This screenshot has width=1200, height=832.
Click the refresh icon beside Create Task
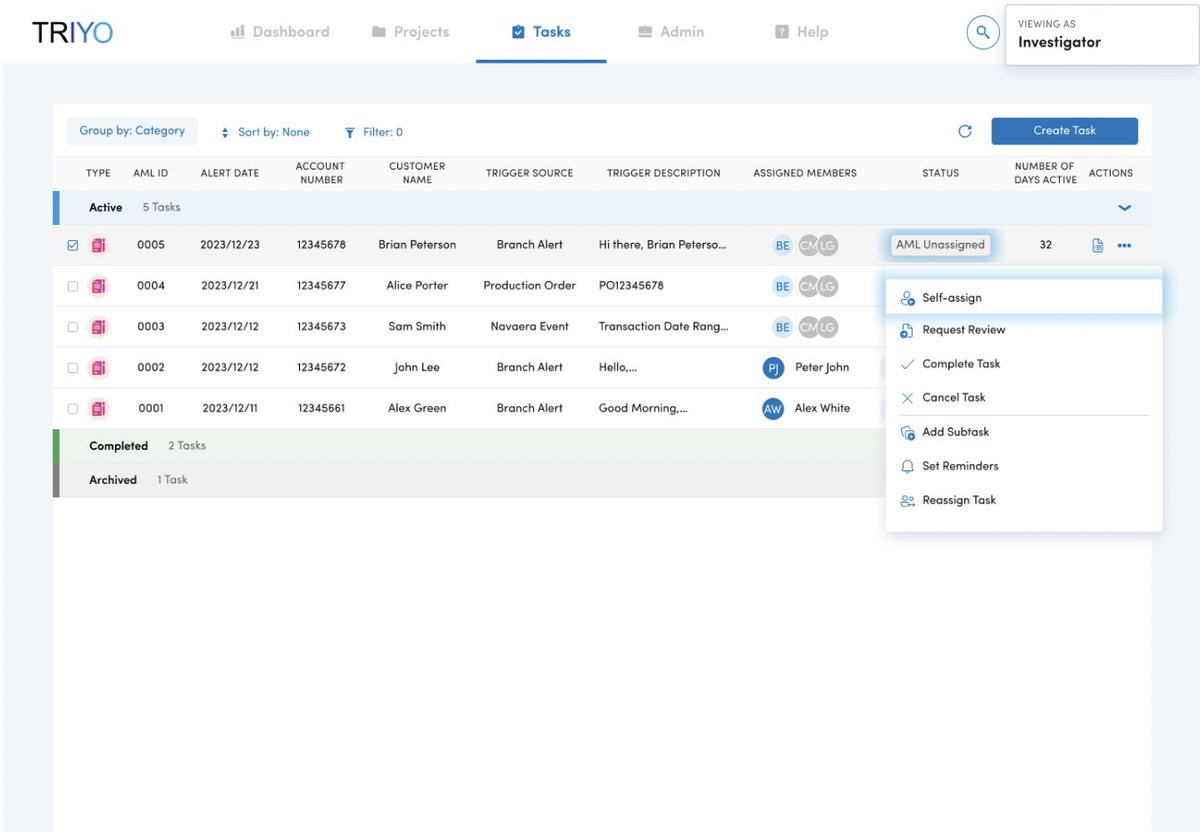coord(965,131)
